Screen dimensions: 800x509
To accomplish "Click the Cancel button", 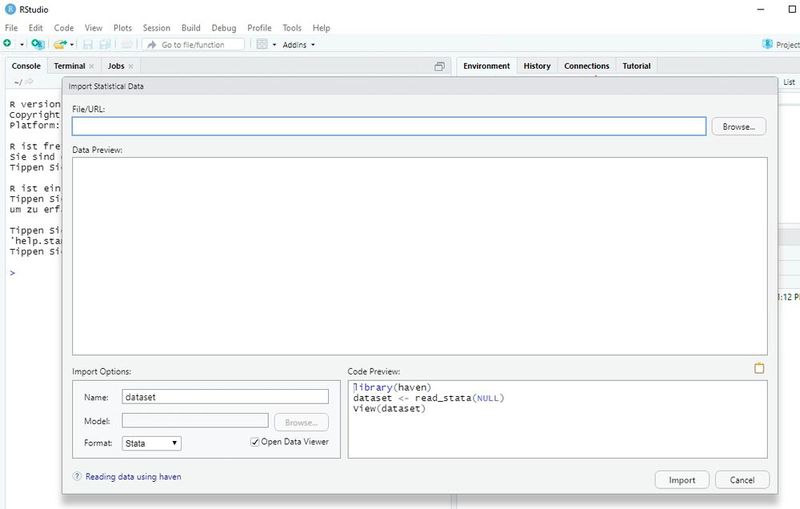I will pyautogui.click(x=742, y=480).
